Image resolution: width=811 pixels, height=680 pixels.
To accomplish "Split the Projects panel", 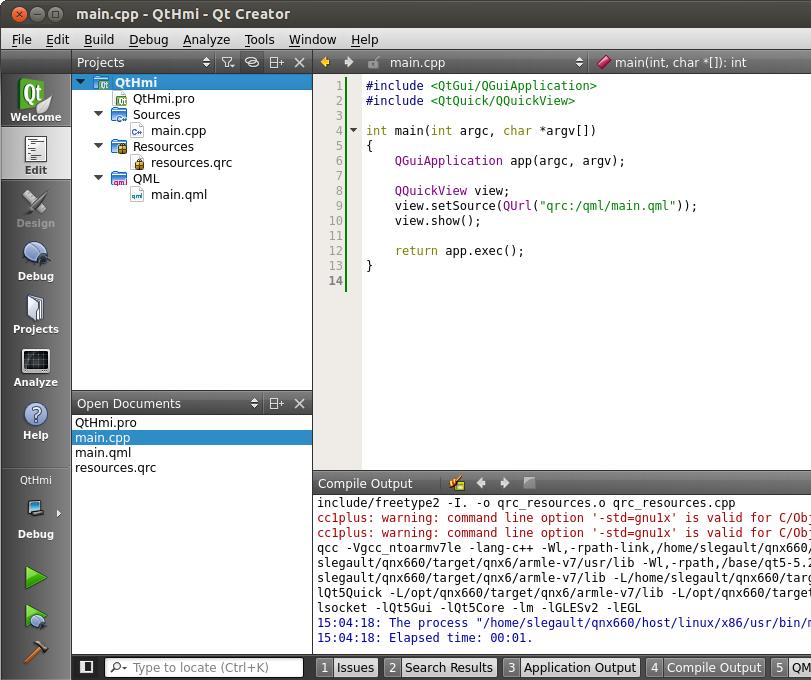I will 277,63.
